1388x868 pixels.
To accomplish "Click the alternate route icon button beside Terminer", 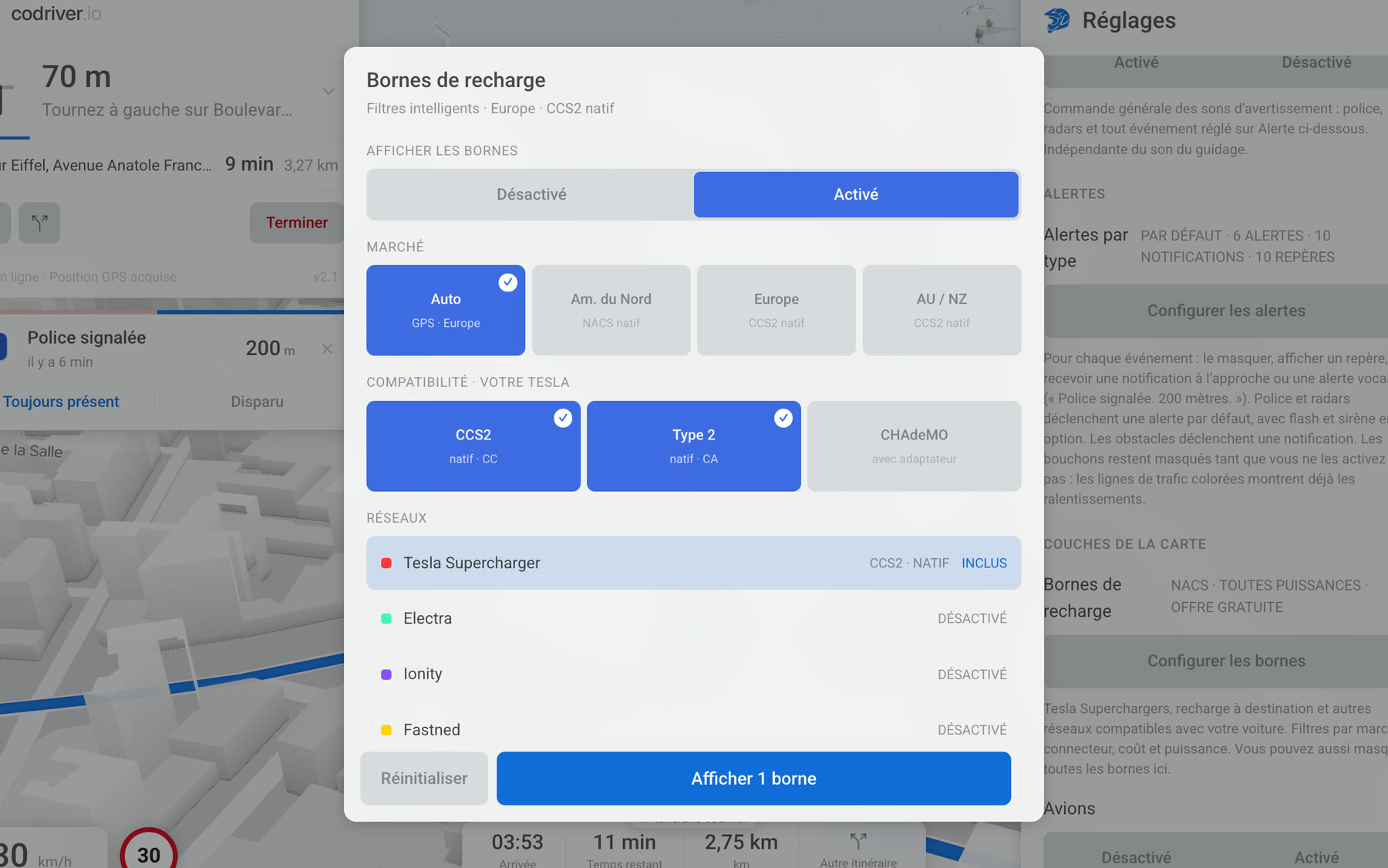I will point(39,223).
